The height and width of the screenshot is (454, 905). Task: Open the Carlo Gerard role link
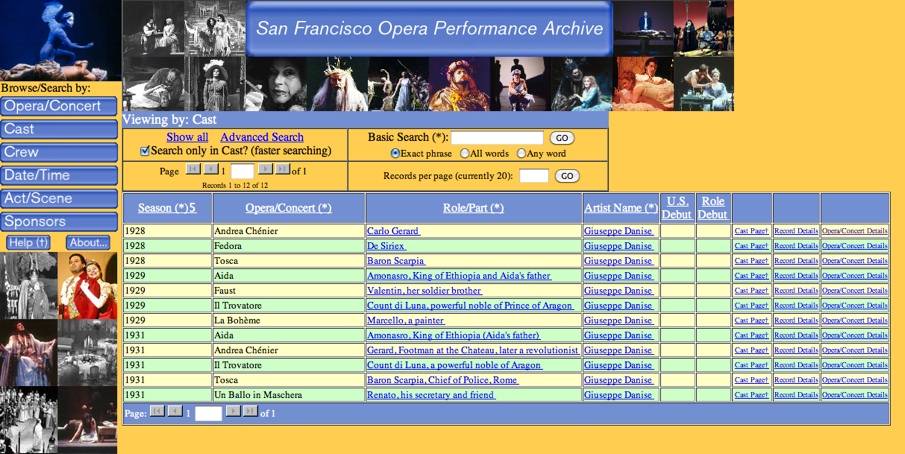(394, 231)
